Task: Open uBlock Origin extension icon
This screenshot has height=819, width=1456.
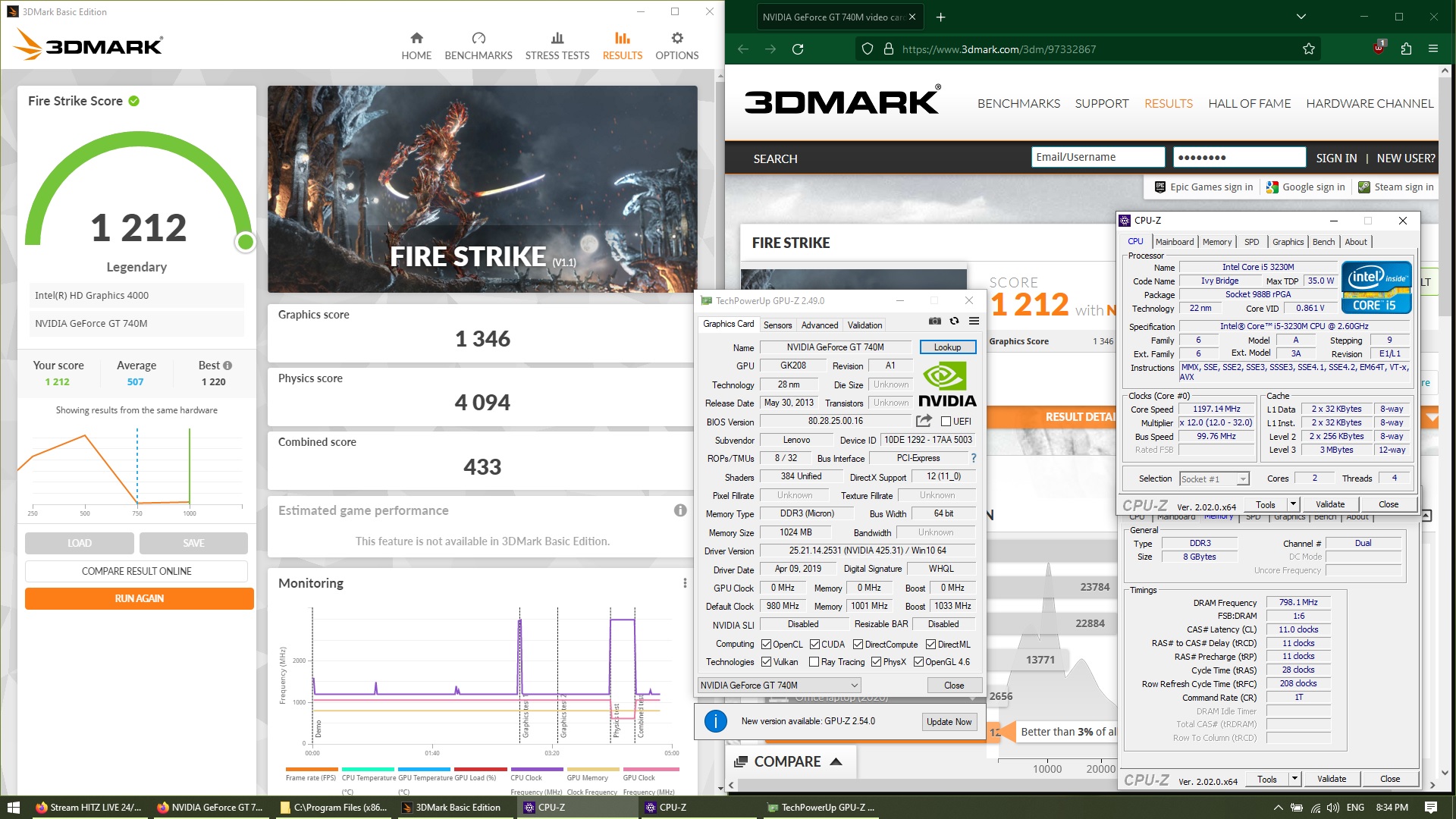Action: [1379, 49]
